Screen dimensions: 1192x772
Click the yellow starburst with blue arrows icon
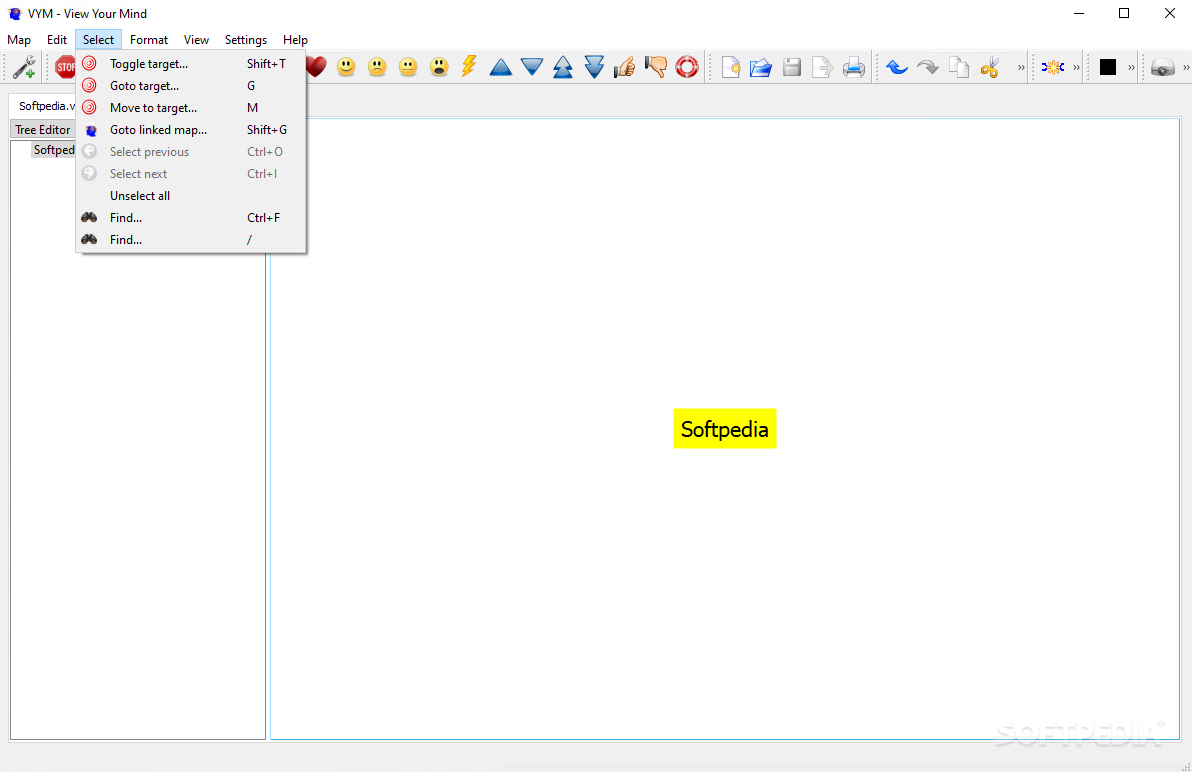1052,67
